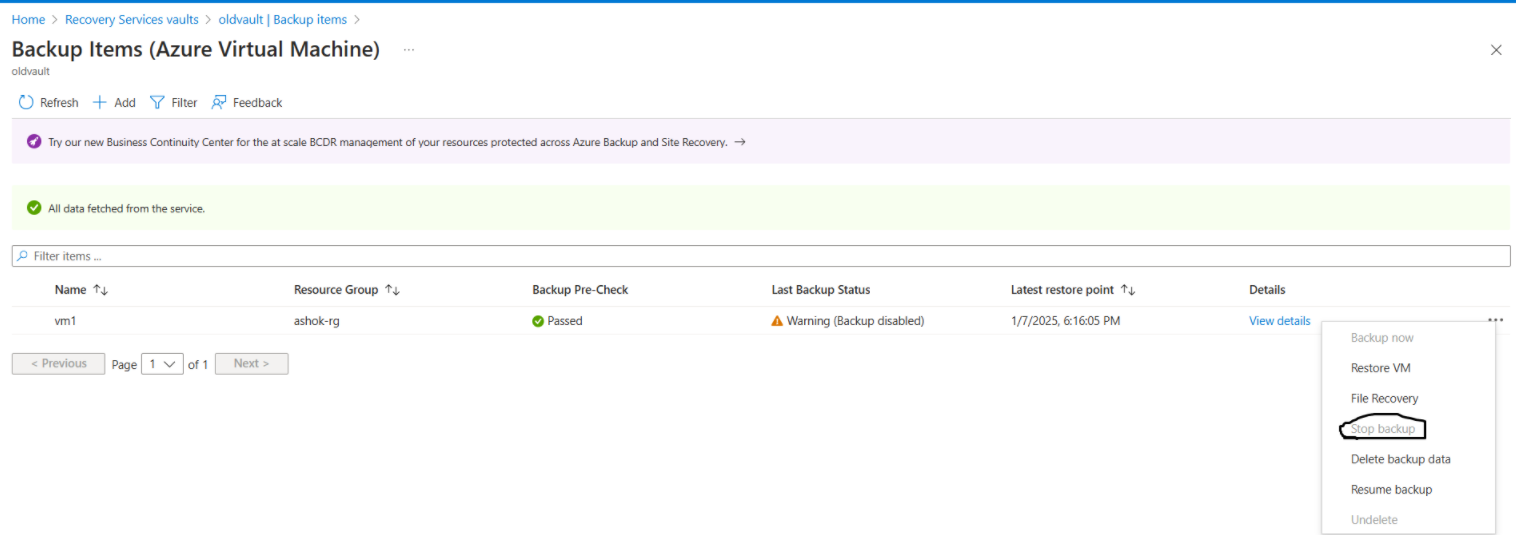Select Stop backup menu entry
The height and width of the screenshot is (535, 1516).
pos(1383,429)
